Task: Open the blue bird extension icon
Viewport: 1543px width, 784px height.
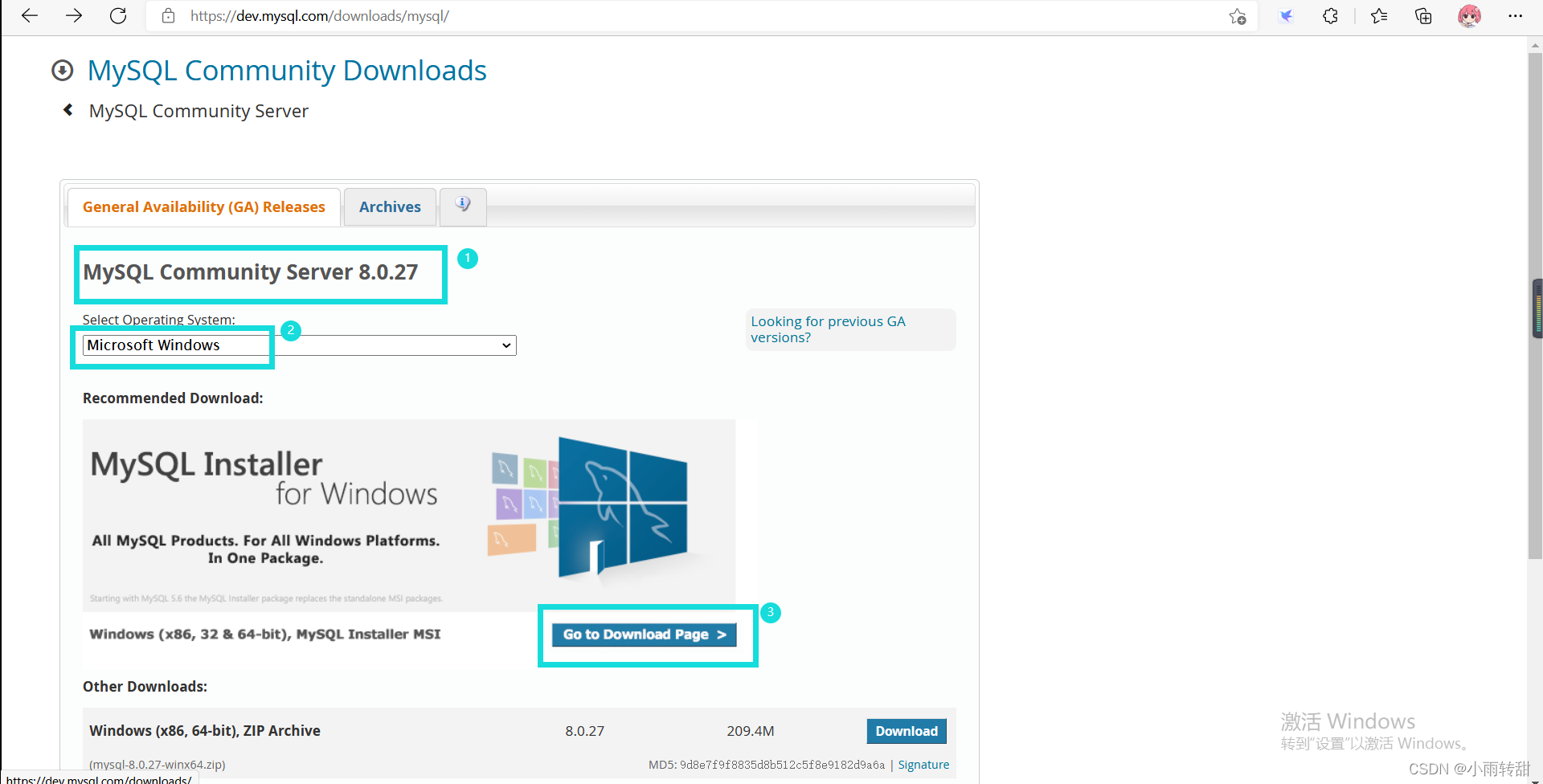Action: click(x=1286, y=16)
